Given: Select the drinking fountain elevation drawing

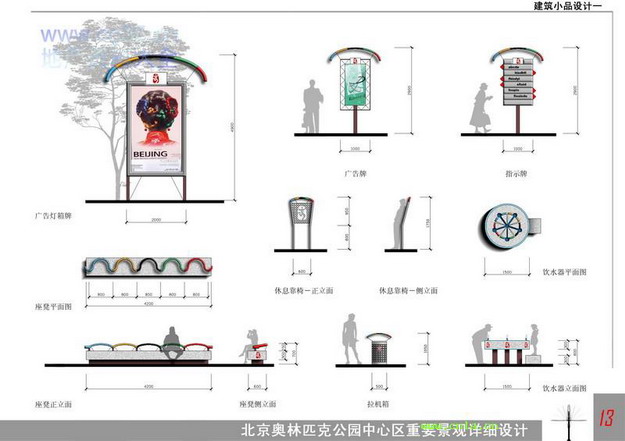Looking at the screenshot, I should tap(507, 351).
